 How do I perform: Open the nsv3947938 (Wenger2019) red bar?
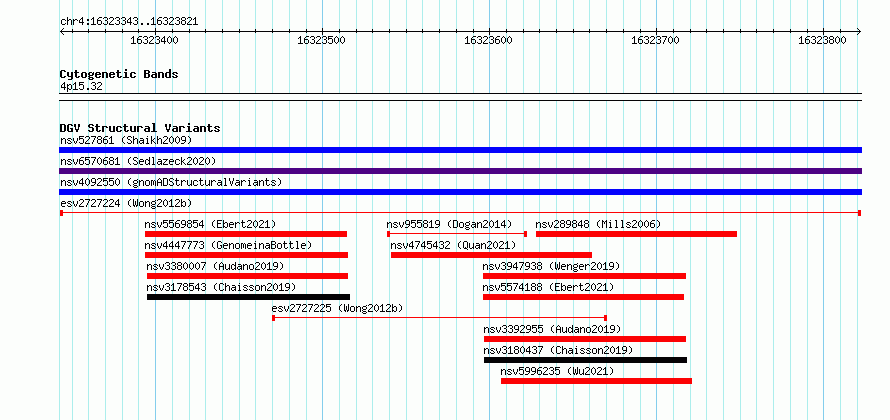click(x=585, y=276)
